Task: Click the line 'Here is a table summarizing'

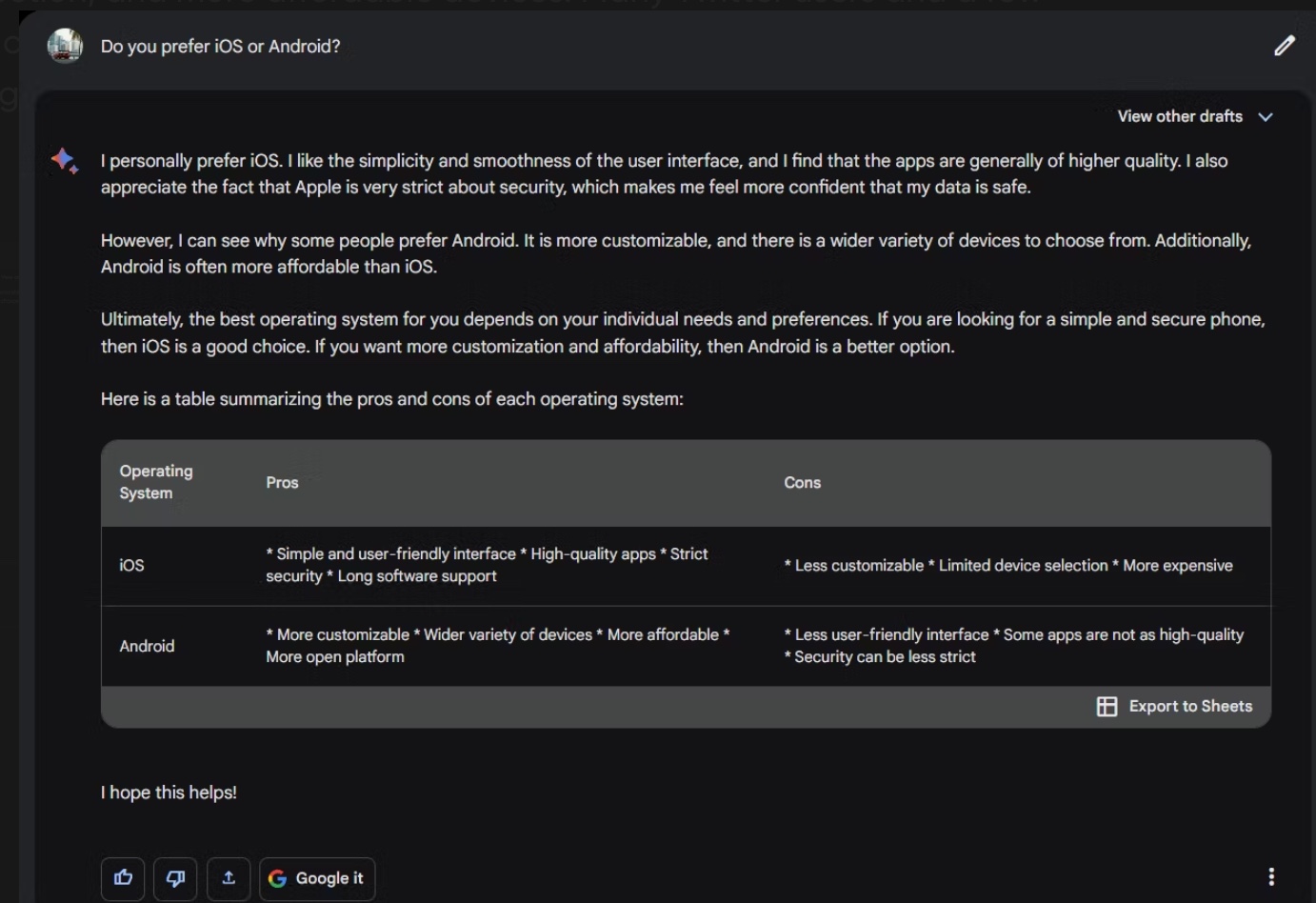Action: coord(391,399)
